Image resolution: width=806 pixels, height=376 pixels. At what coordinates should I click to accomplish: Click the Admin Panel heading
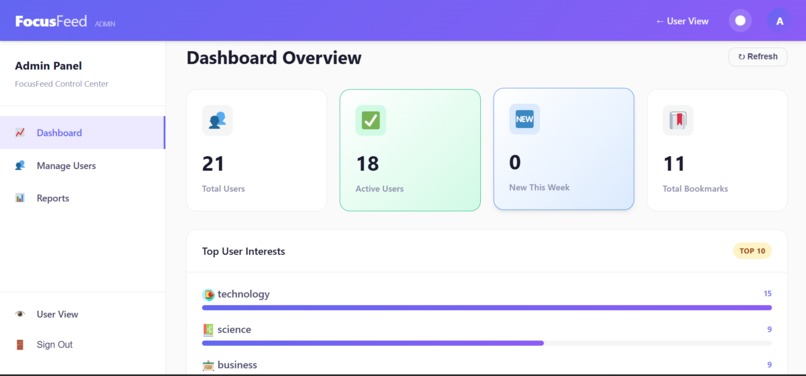pos(48,66)
